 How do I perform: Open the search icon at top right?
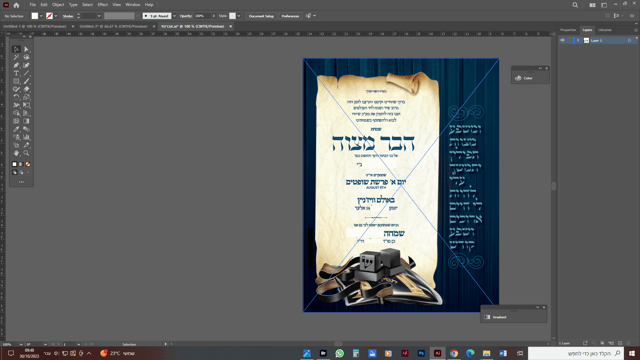click(x=575, y=5)
